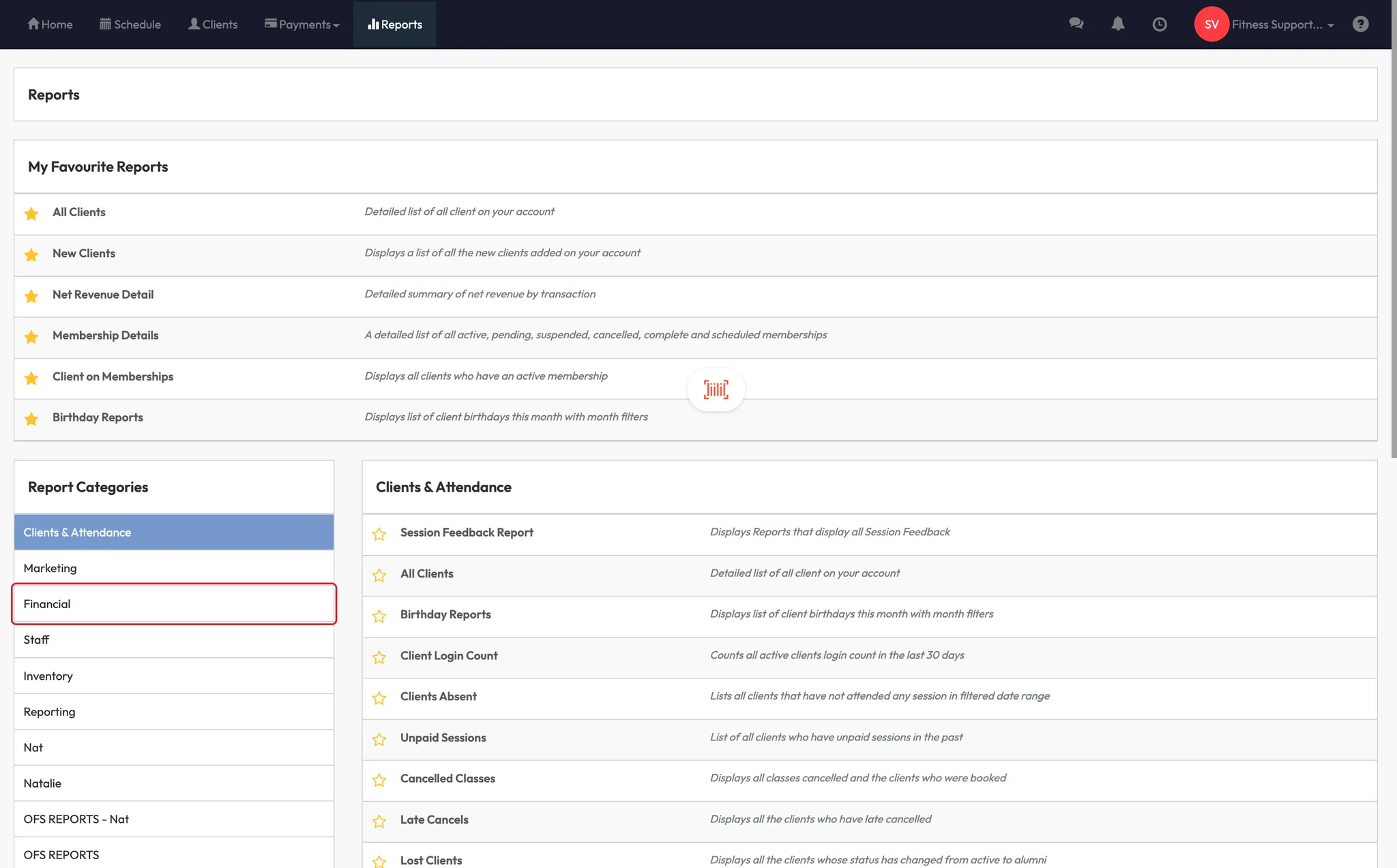This screenshot has height=868, width=1397.
Task: Open the Unpaid Sessions report
Action: coord(443,738)
